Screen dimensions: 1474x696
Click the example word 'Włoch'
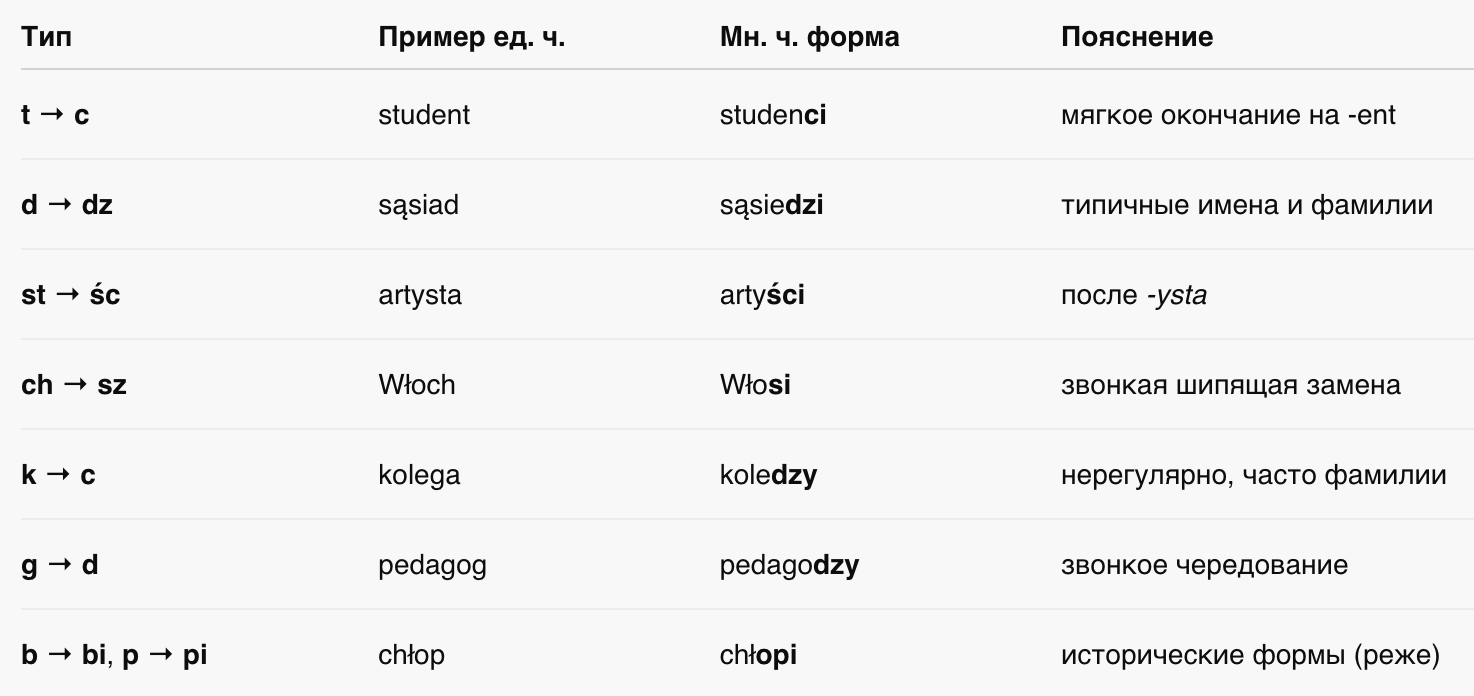pyautogui.click(x=416, y=385)
